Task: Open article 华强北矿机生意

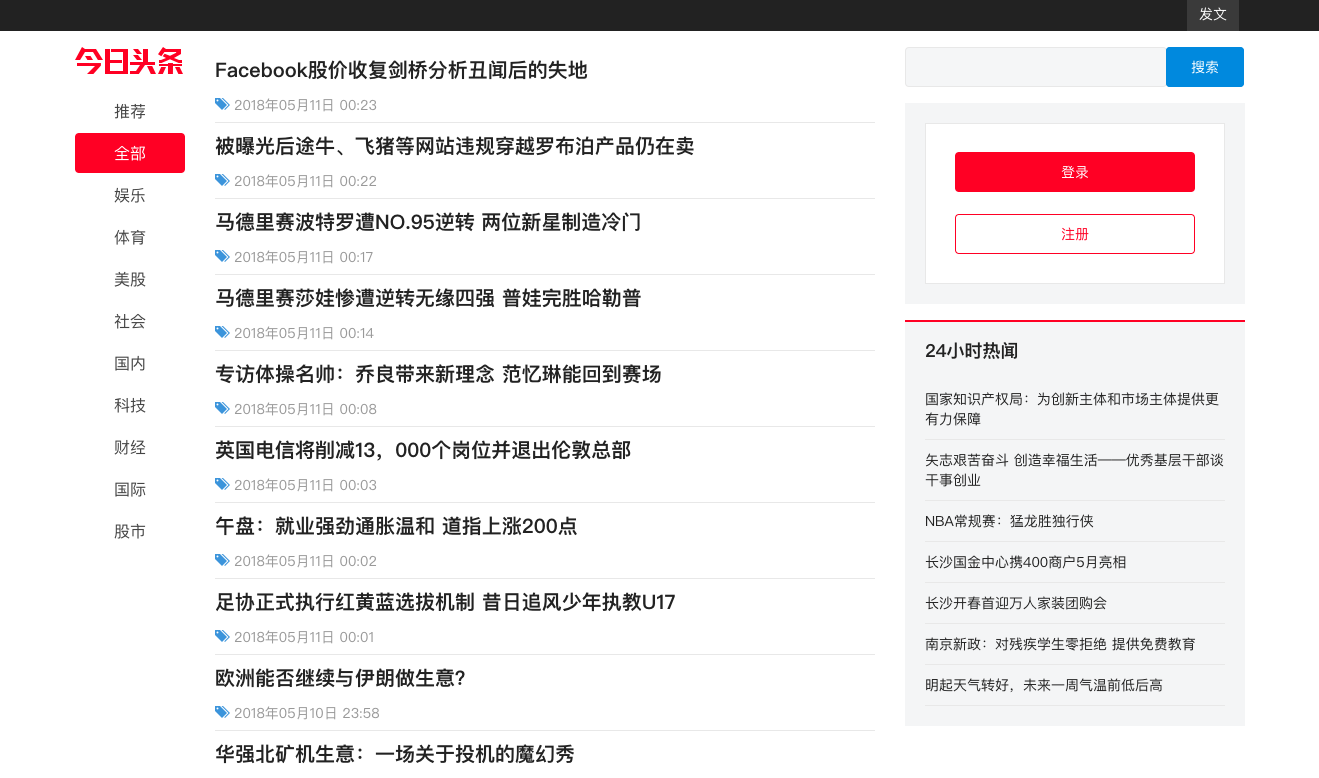Action: pyautogui.click(x=395, y=754)
